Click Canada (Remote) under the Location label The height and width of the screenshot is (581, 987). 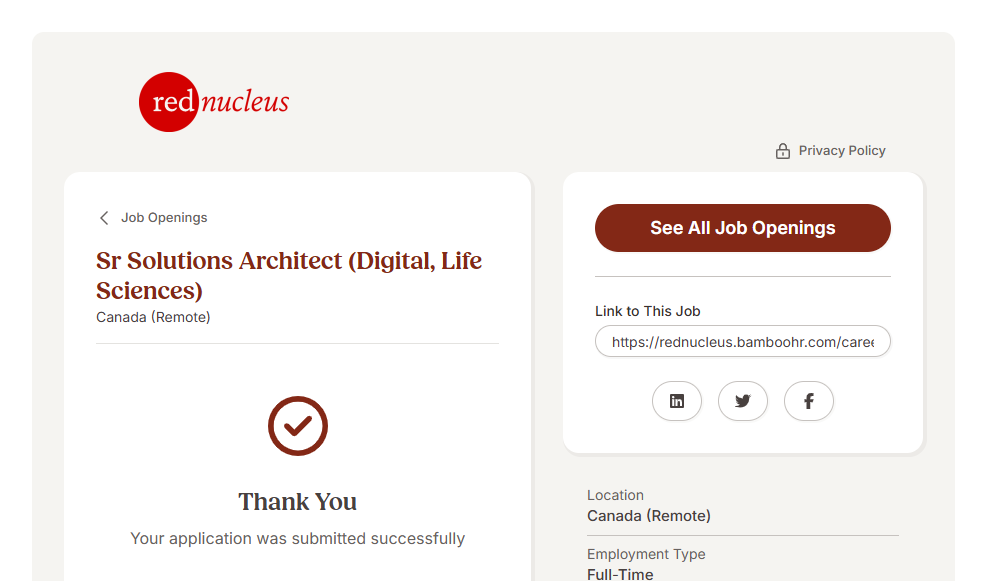(x=649, y=516)
